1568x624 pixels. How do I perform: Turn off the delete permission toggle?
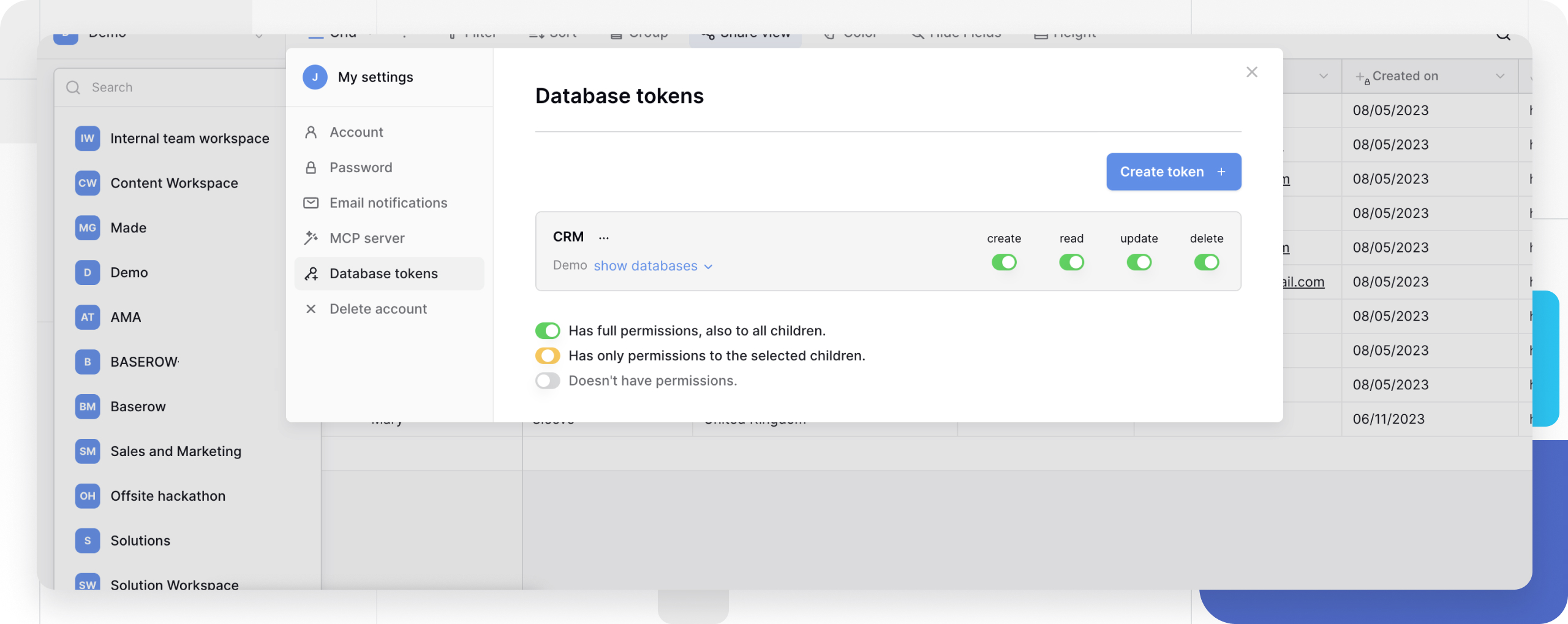click(1206, 262)
